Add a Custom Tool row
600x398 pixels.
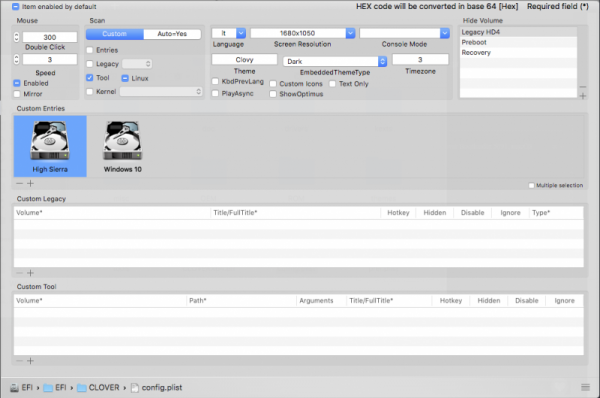click(x=31, y=361)
